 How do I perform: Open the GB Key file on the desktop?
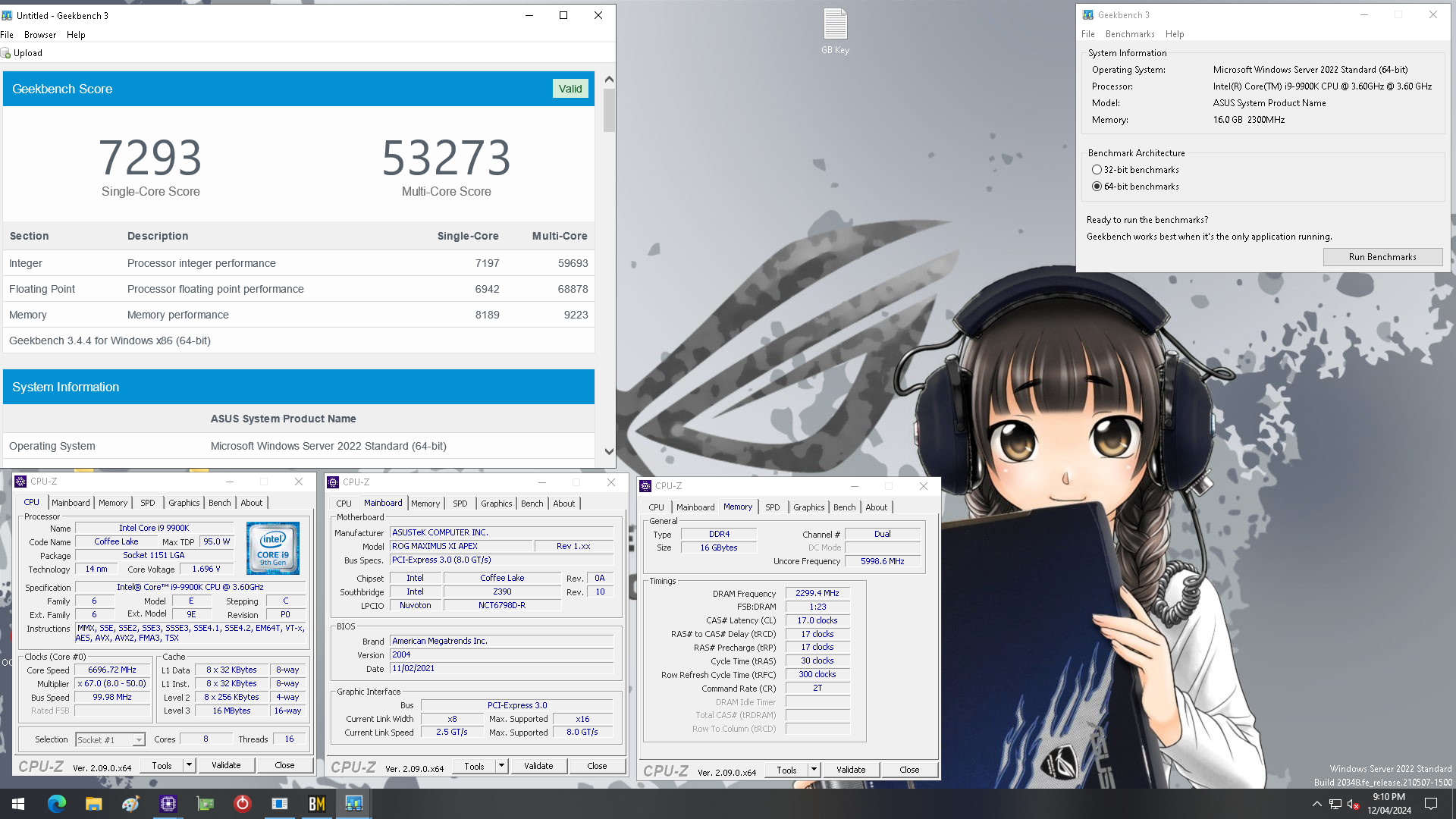(835, 30)
